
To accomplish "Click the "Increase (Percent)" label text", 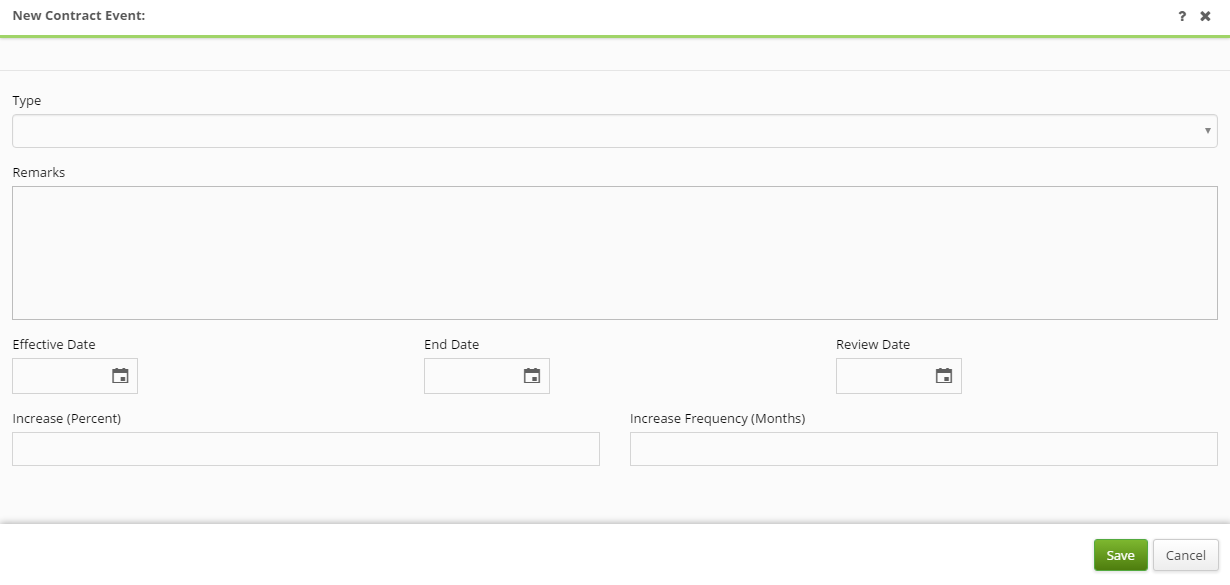I will point(67,419).
